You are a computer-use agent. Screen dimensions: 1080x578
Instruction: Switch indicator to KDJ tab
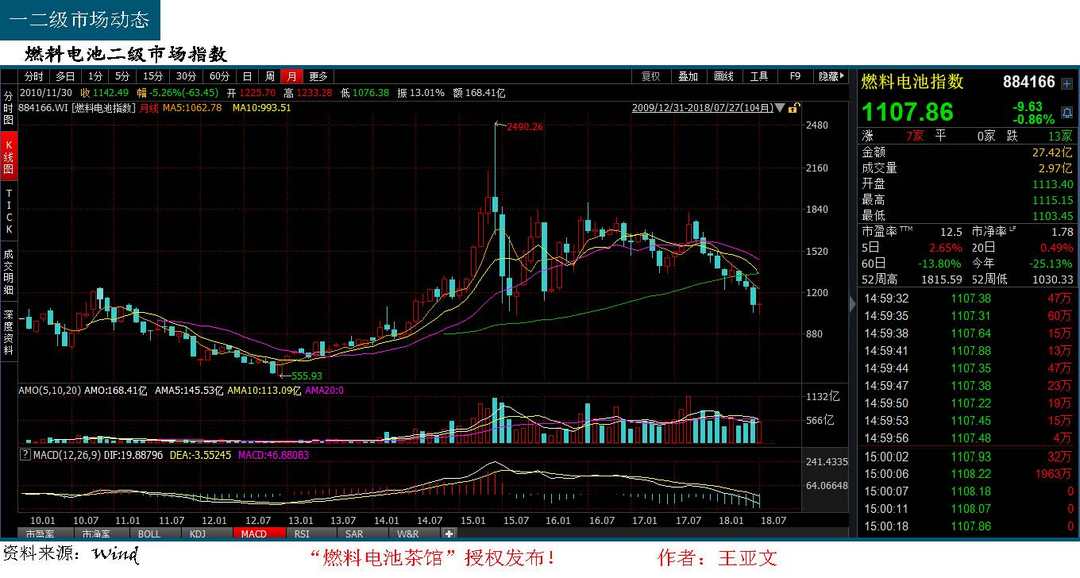[198, 534]
